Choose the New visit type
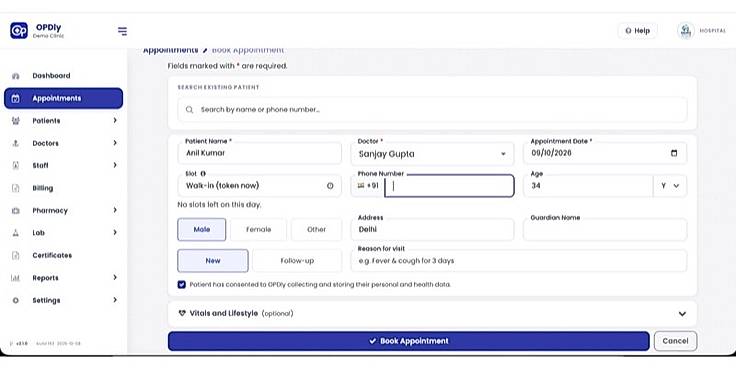The height and width of the screenshot is (368, 736). (213, 261)
